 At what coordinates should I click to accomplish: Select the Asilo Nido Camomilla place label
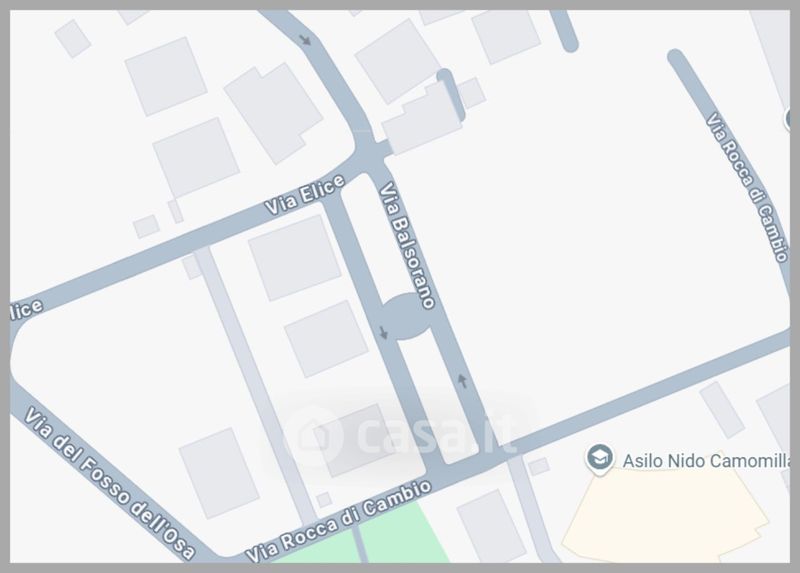706,461
